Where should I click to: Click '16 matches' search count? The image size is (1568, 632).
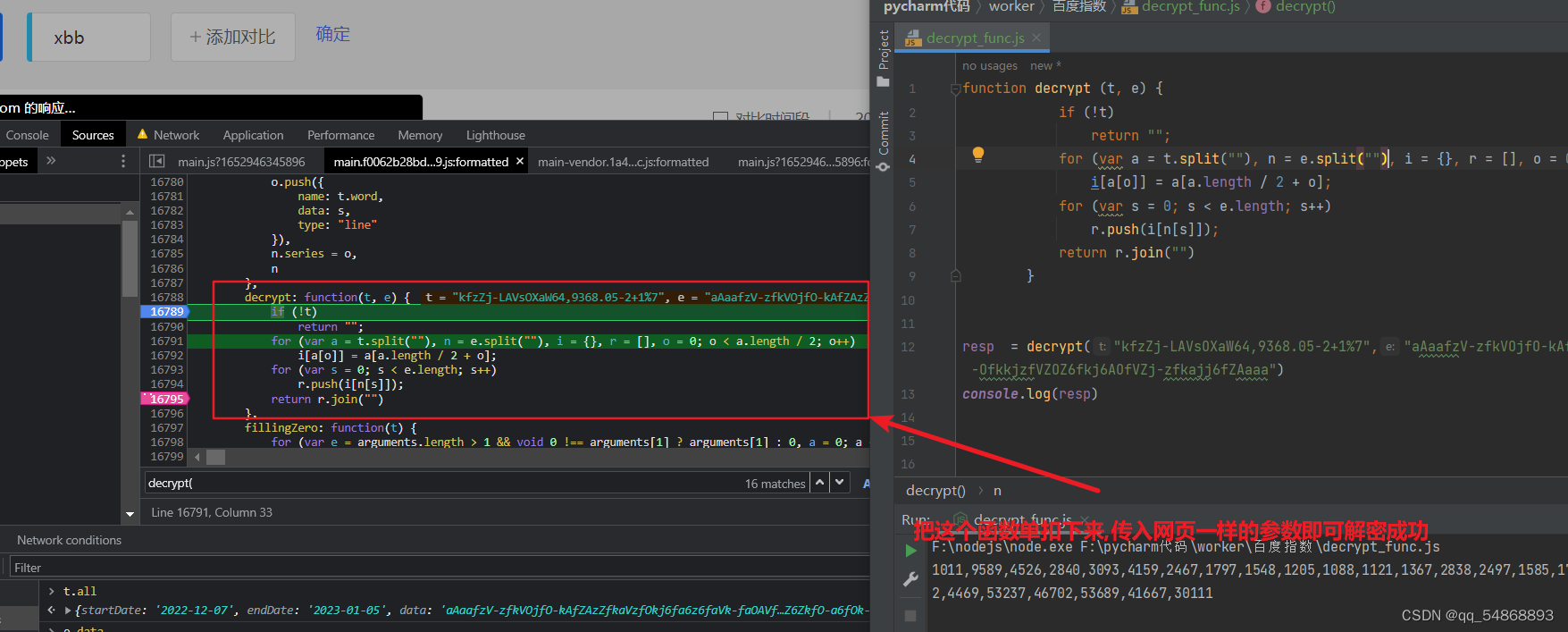pos(776,484)
